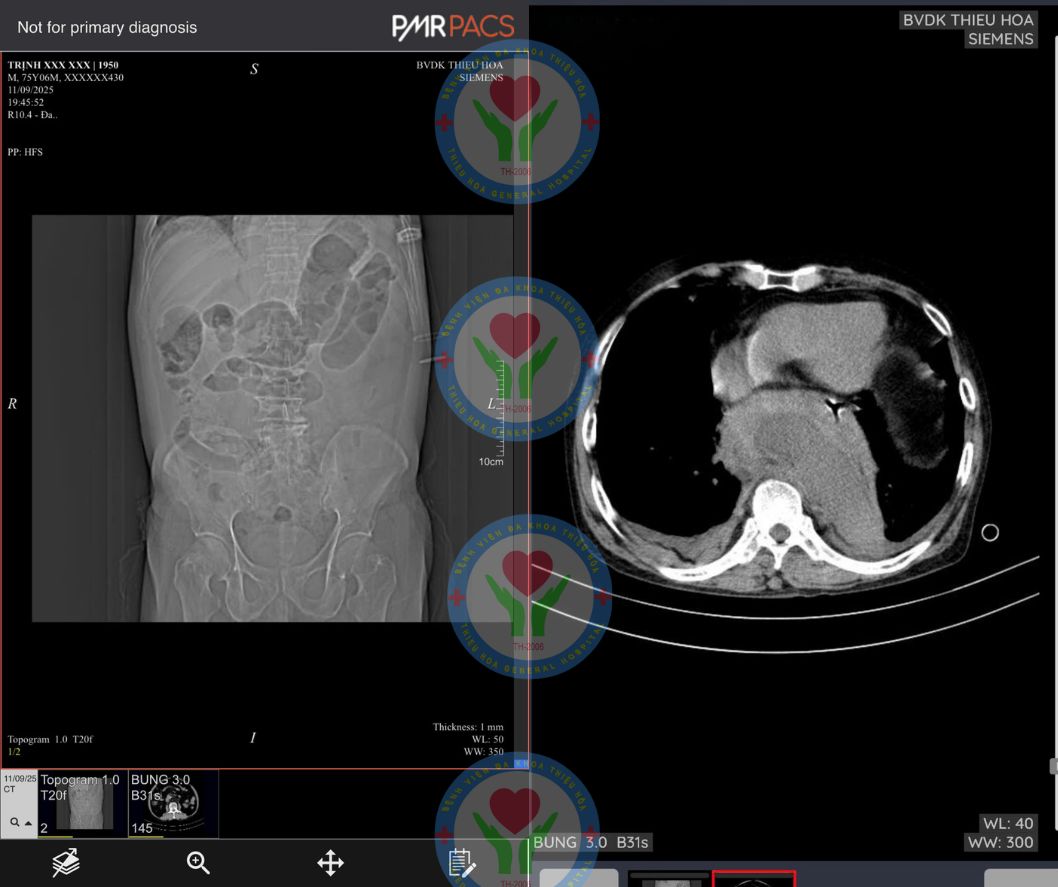Click the 'BUNG 3.0 B31s' axial series label

(x=590, y=842)
